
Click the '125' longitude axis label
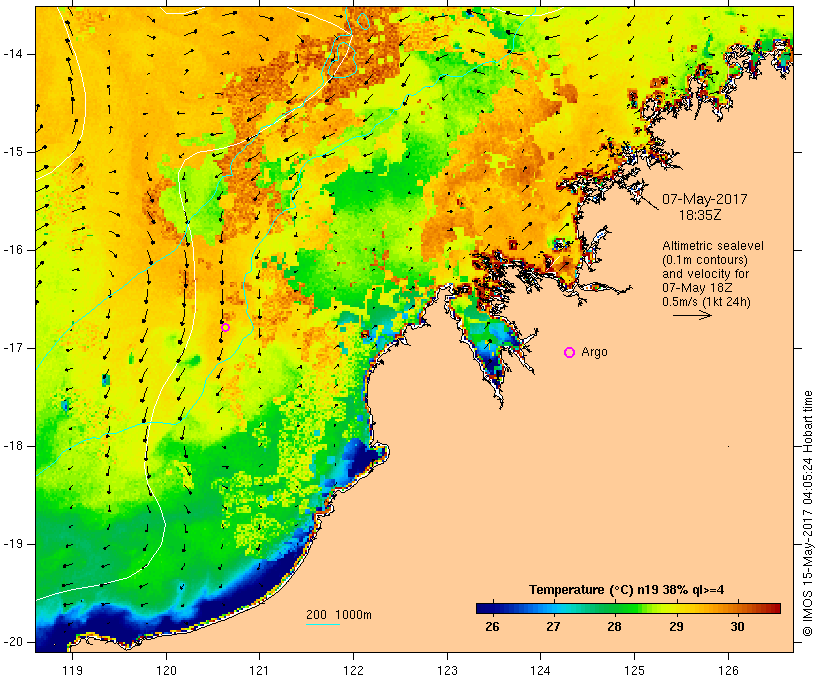(634, 670)
